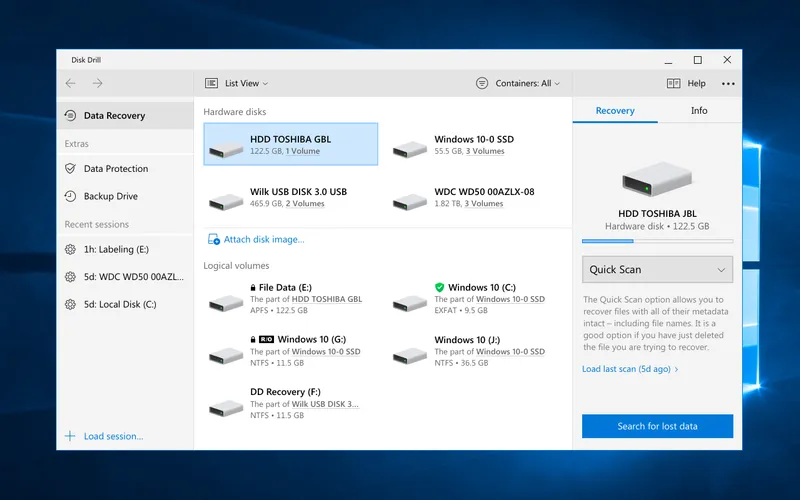Click Wilk USB DISK link under DD Recovery (F:)
The height and width of the screenshot is (500, 800).
325,404
